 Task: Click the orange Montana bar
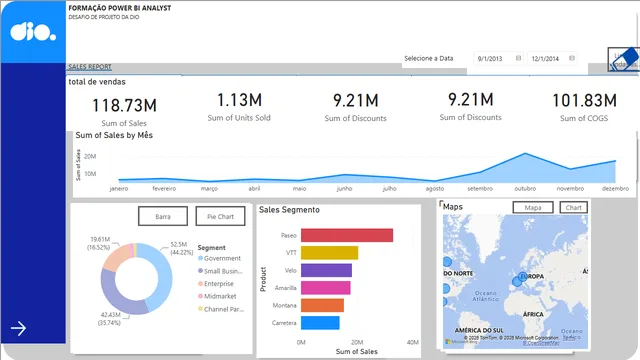[322, 305]
